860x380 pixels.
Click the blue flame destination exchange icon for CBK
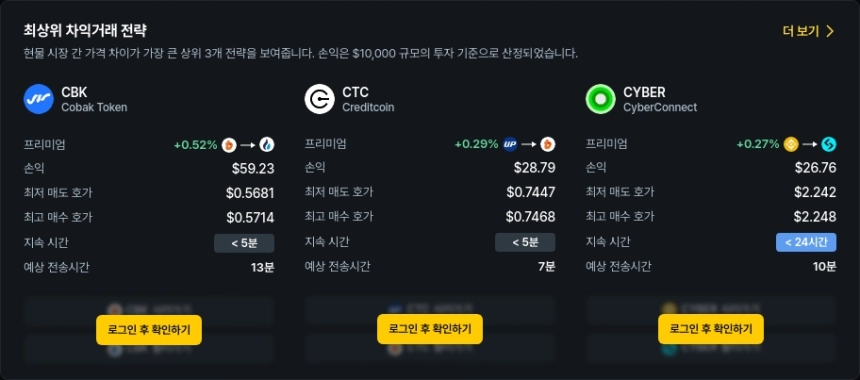(267, 145)
